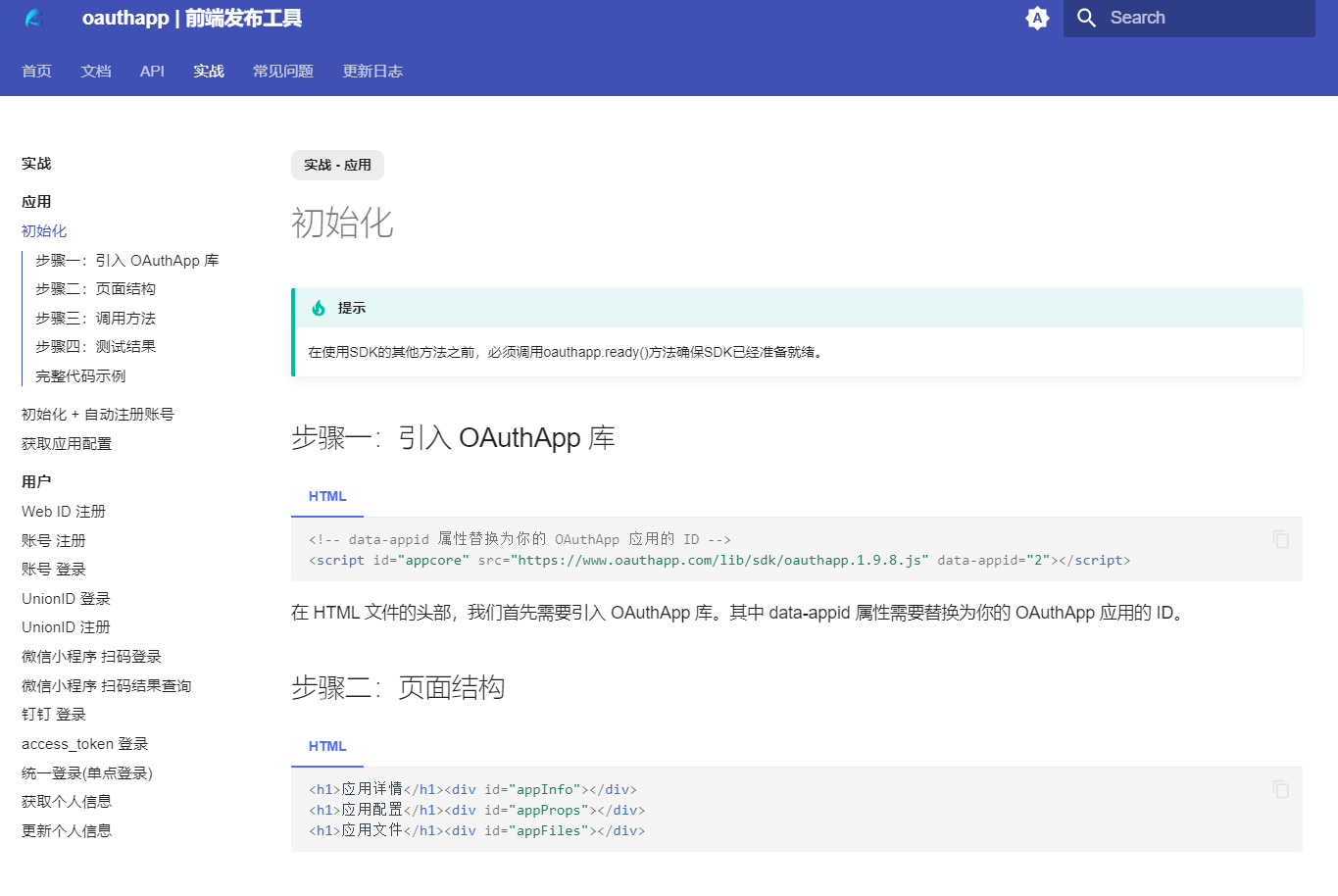This screenshot has height=896, width=1338.
Task: Open the 文档 navigation tab
Action: coord(96,71)
